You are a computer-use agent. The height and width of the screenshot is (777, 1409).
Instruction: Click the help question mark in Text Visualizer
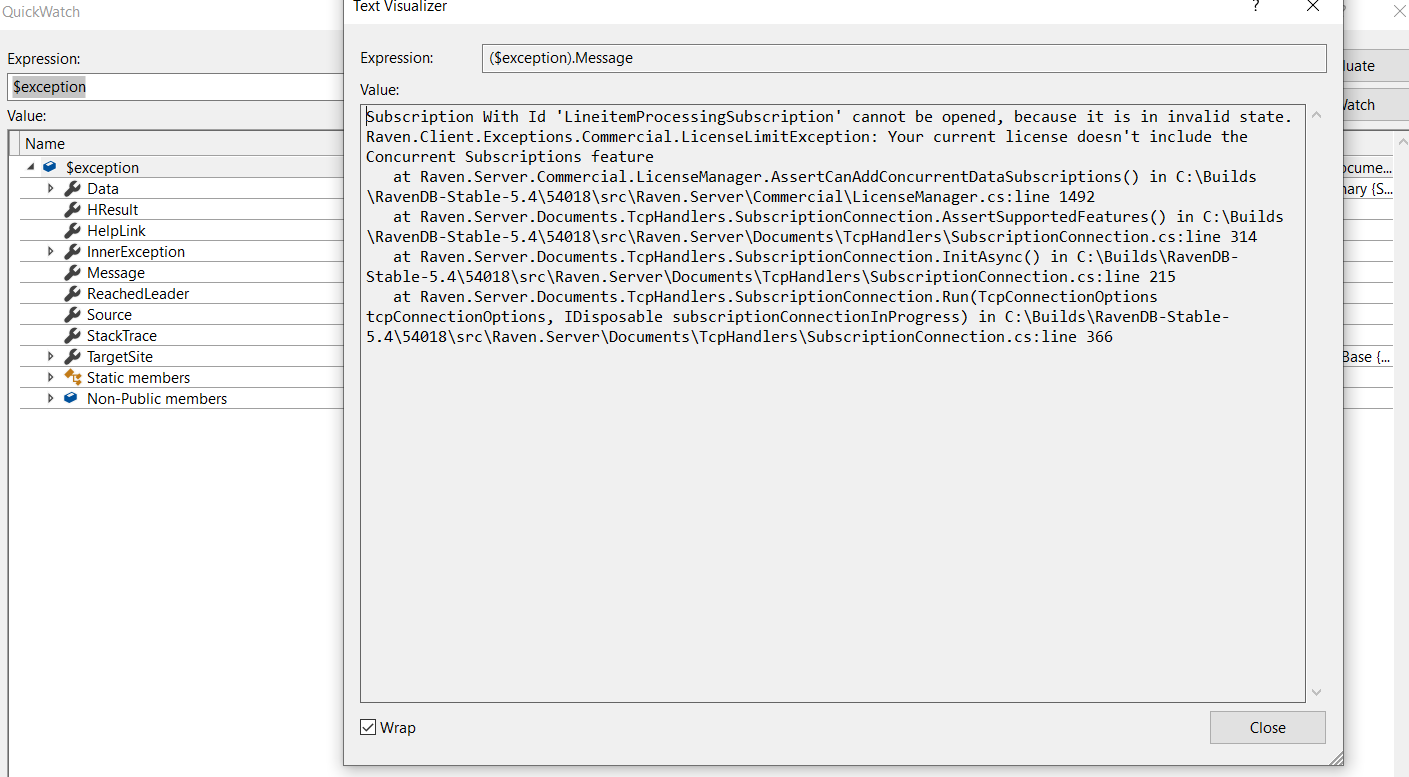click(x=1256, y=8)
